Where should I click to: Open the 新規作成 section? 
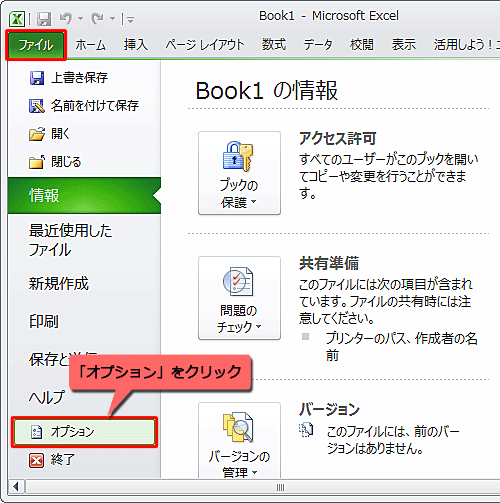(59, 284)
